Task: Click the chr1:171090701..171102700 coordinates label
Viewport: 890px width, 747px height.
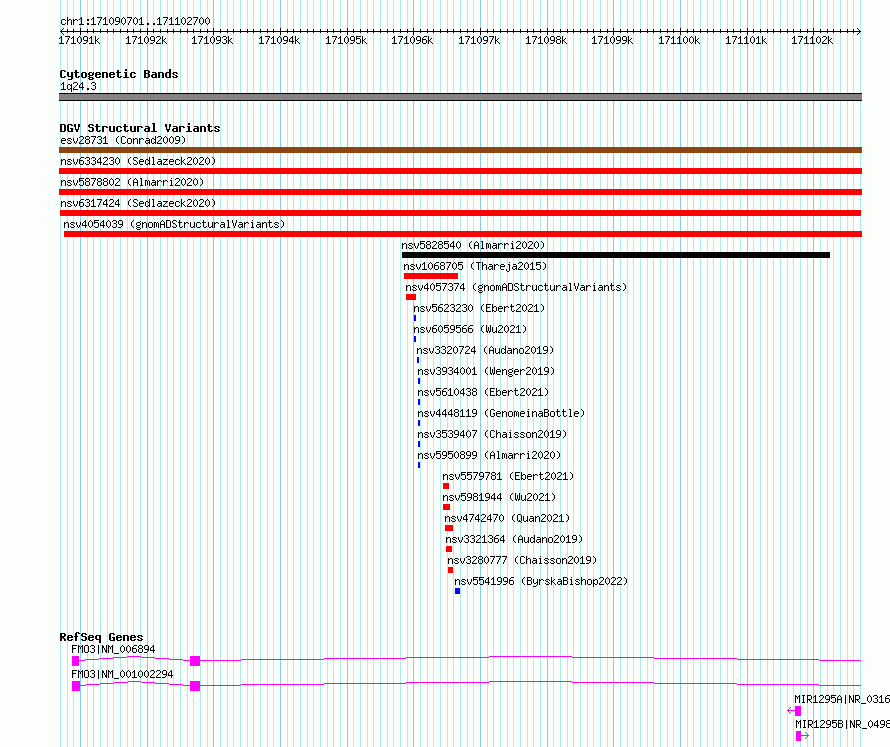Action: (x=135, y=22)
